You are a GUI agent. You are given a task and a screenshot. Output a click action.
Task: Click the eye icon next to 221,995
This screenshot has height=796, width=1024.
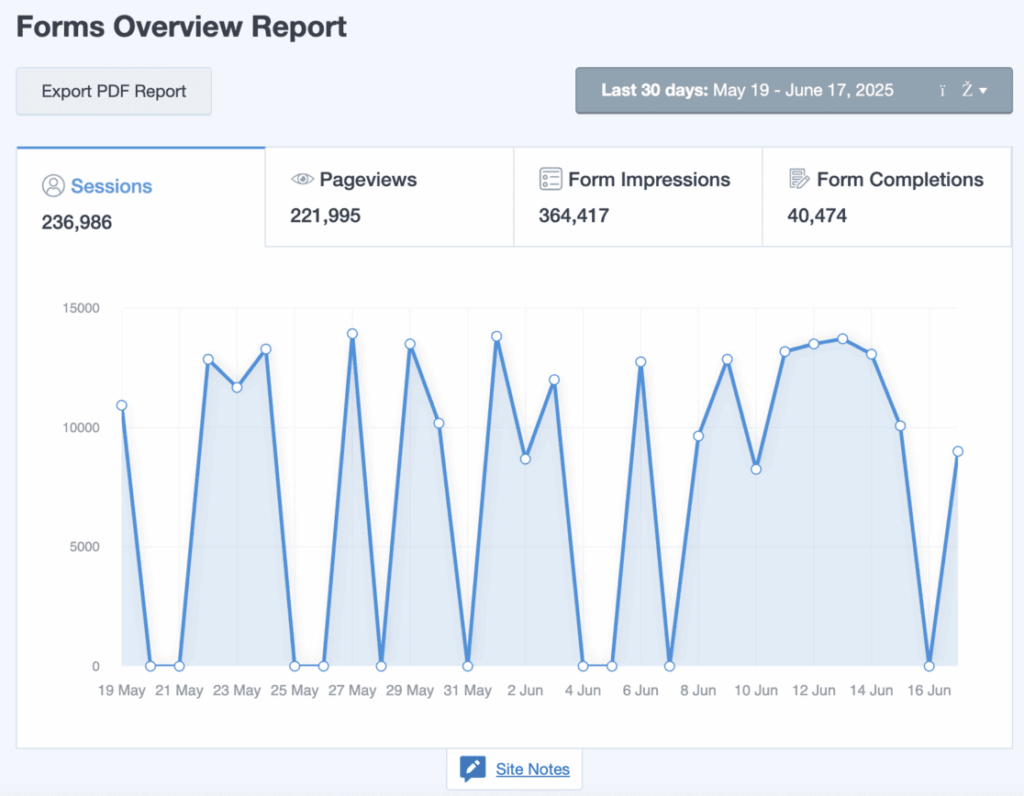[302, 179]
